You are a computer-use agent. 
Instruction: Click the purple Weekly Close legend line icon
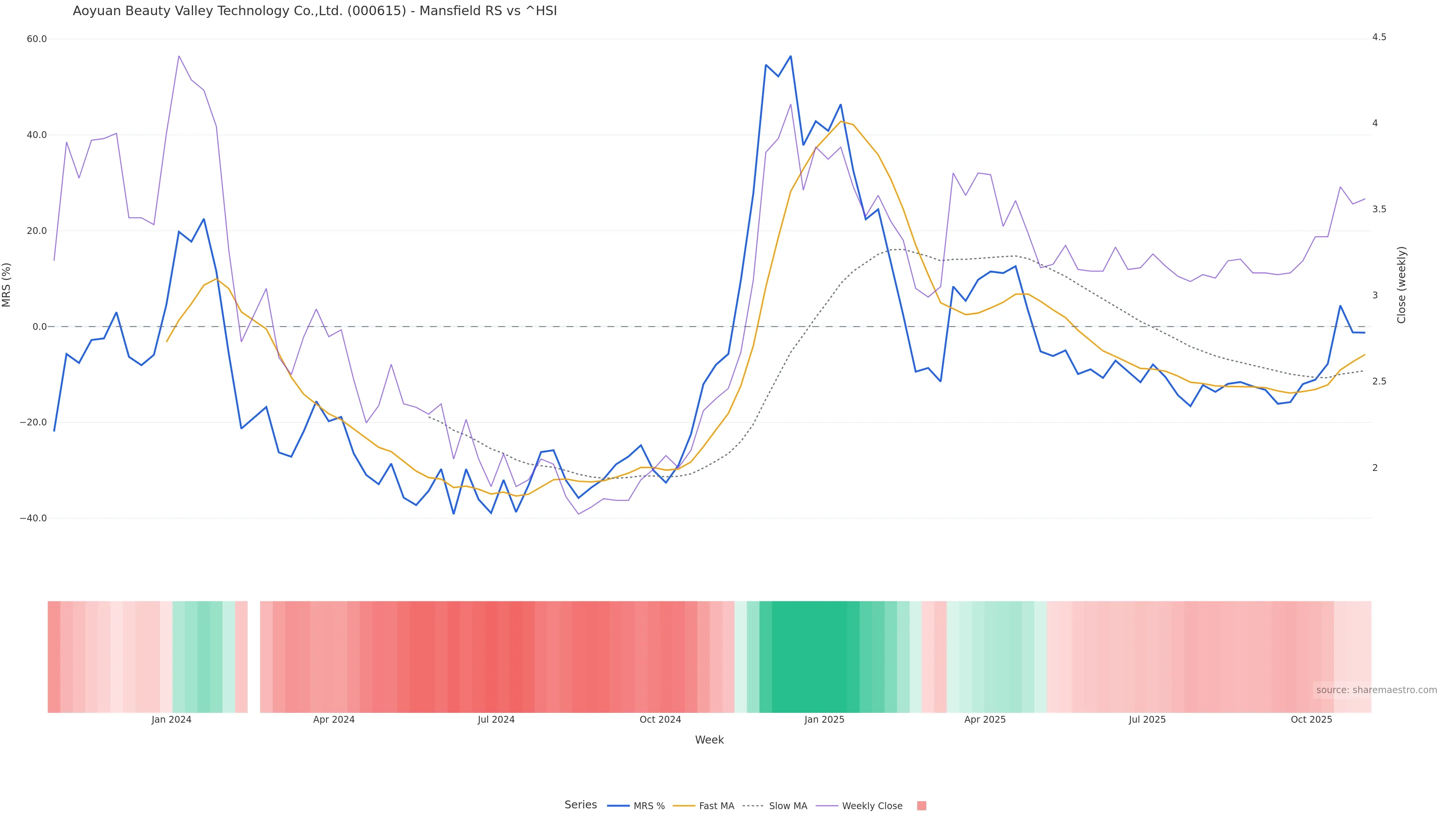click(827, 806)
